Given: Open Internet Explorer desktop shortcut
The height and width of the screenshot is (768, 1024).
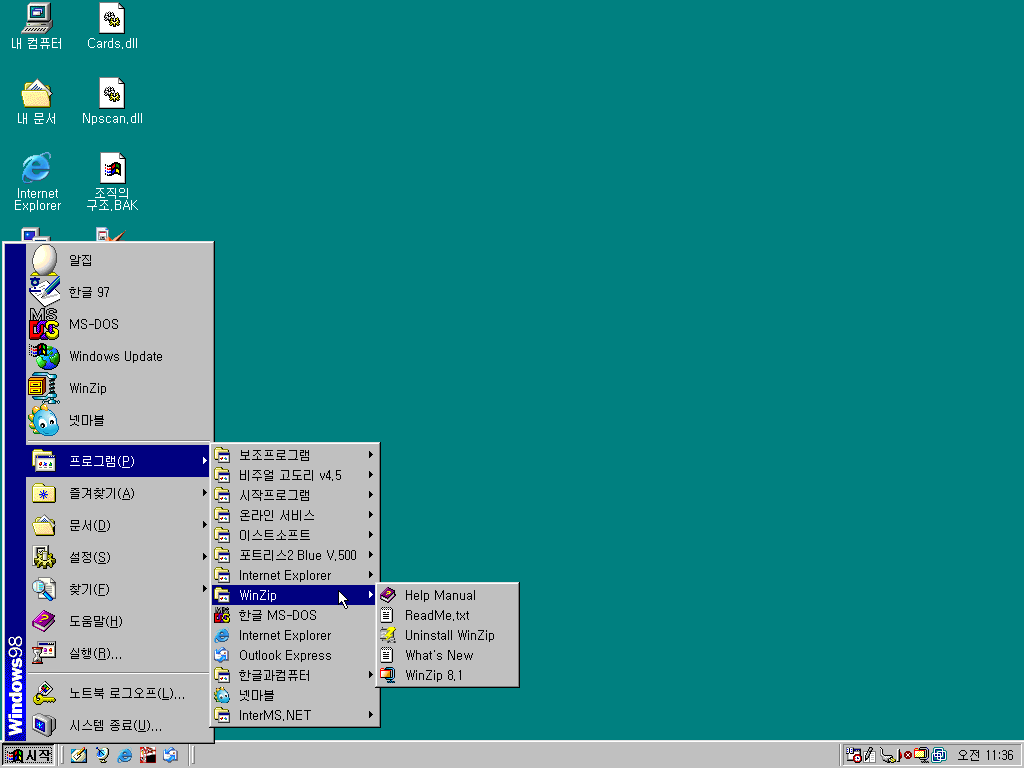Looking at the screenshot, I should coord(37,182).
